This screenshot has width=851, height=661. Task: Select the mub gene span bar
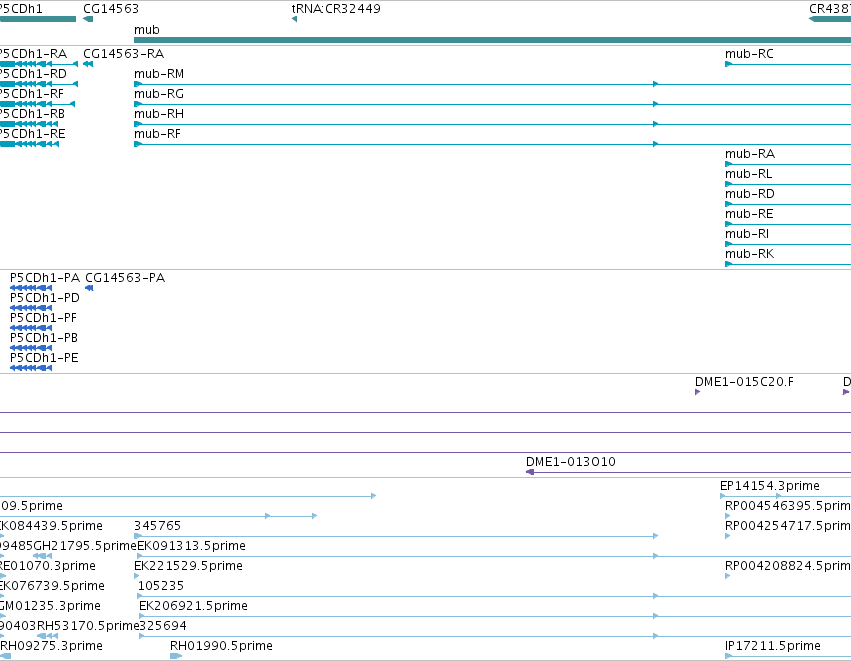pyautogui.click(x=492, y=40)
